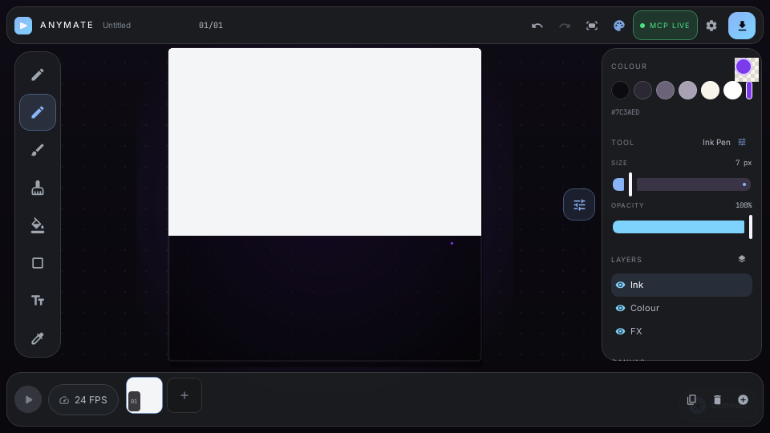
Task: Select the Brush tool
Action: [x=37, y=150]
